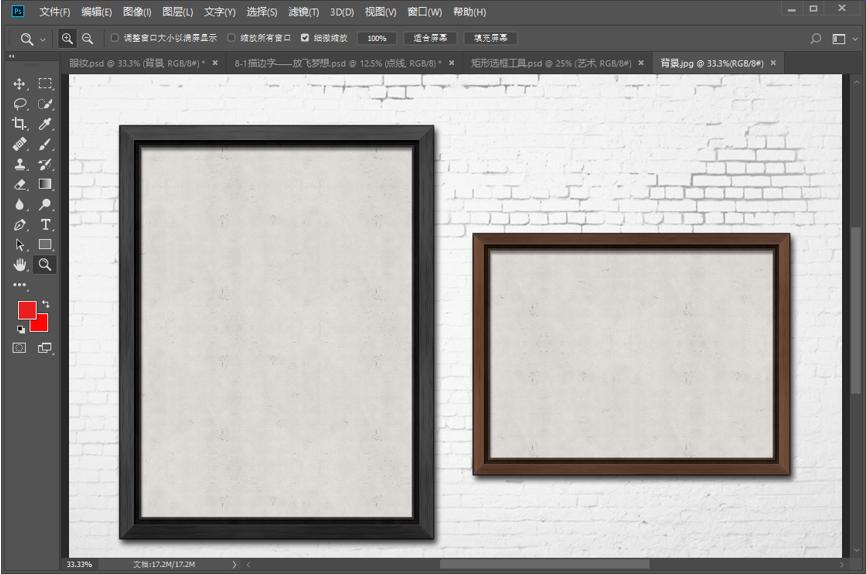Expand the status bar info arrow
The width and height of the screenshot is (866, 574).
(234, 565)
